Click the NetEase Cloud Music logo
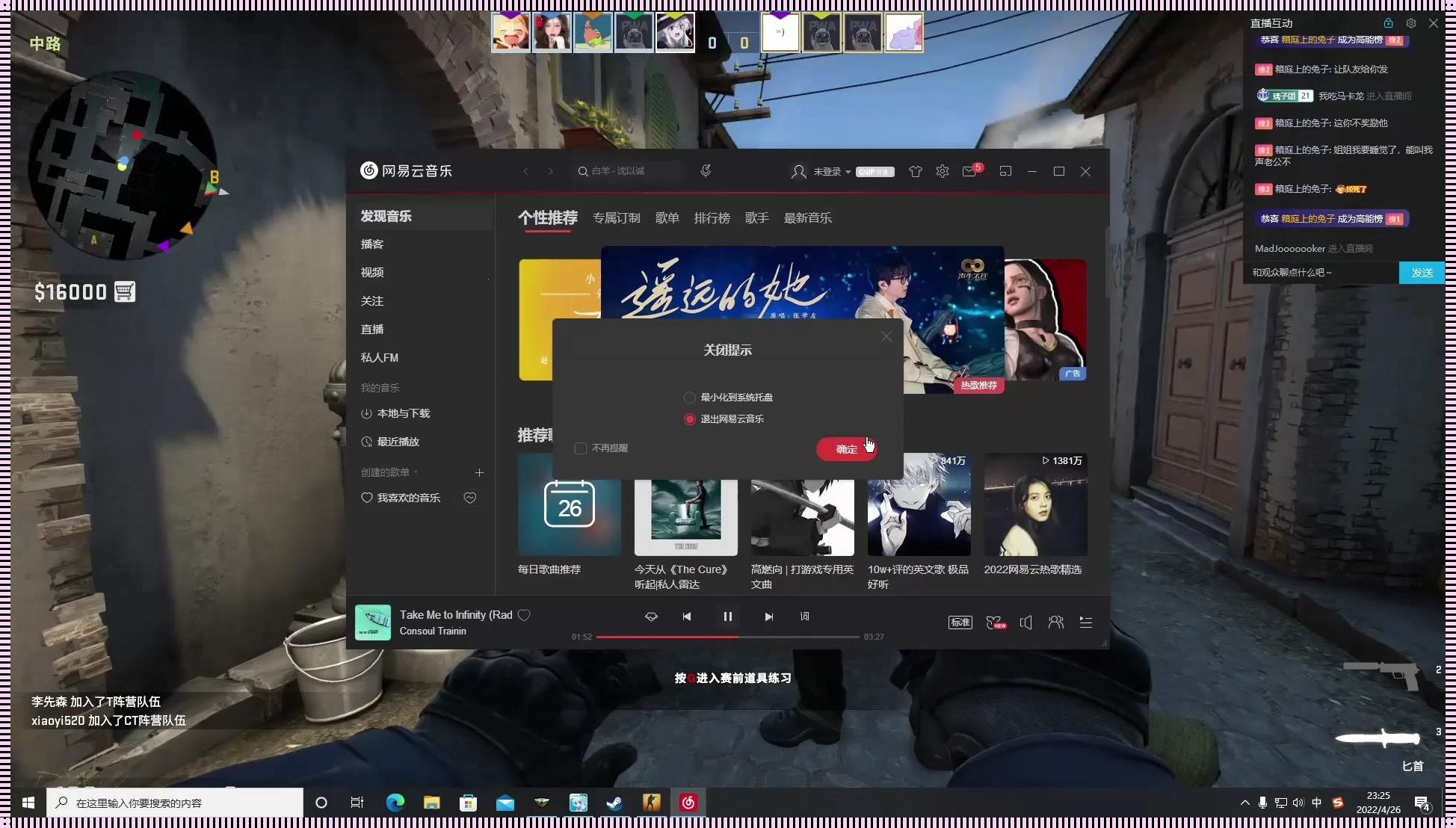 [406, 170]
